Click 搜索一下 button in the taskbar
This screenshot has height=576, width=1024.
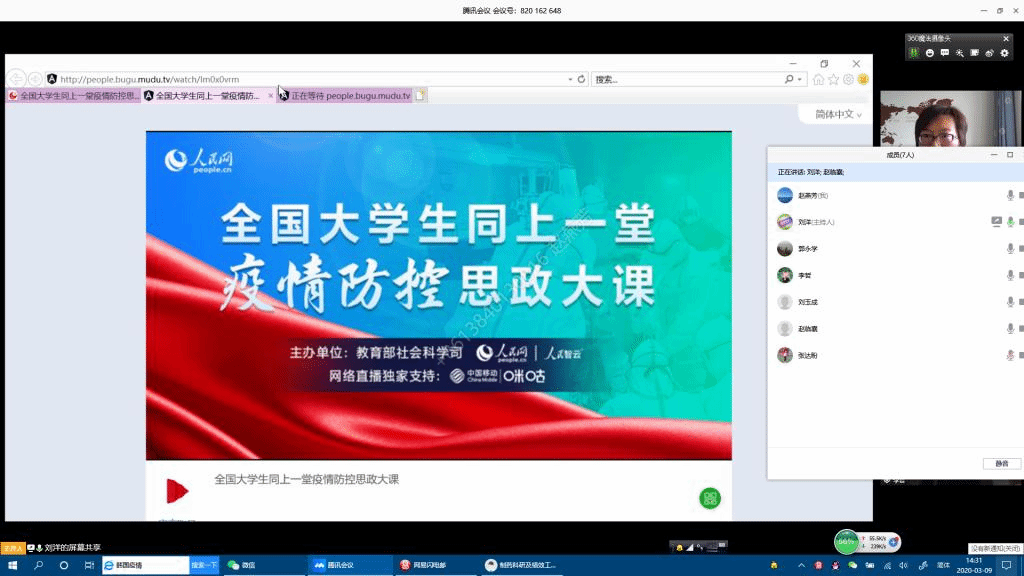tap(204, 565)
